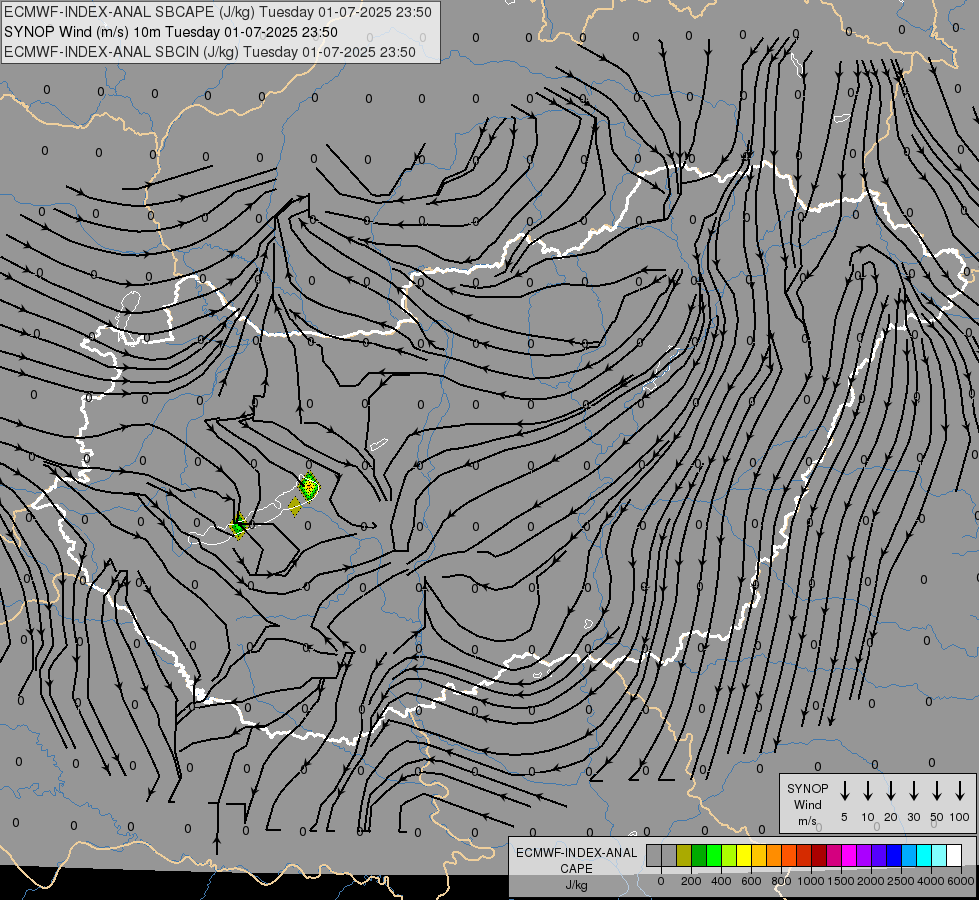Click the 5 speed label under wind arrows
979x900 pixels.
tap(844, 817)
